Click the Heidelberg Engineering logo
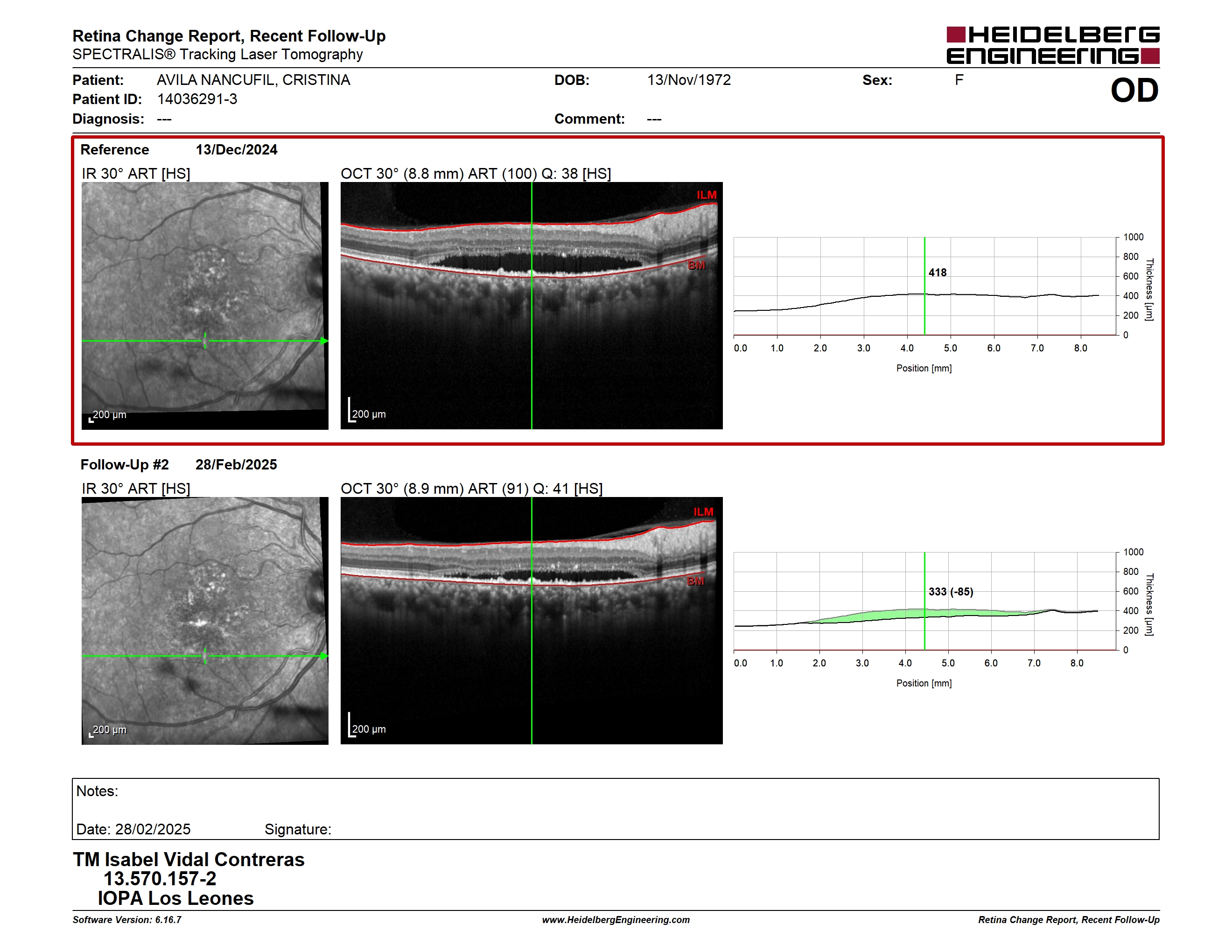 tap(1053, 45)
